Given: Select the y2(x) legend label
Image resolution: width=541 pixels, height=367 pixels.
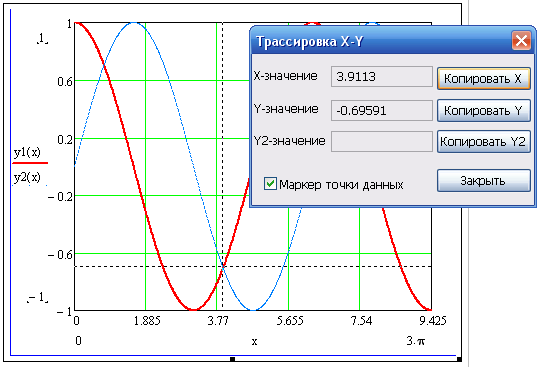Looking at the screenshot, I should 27,177.
